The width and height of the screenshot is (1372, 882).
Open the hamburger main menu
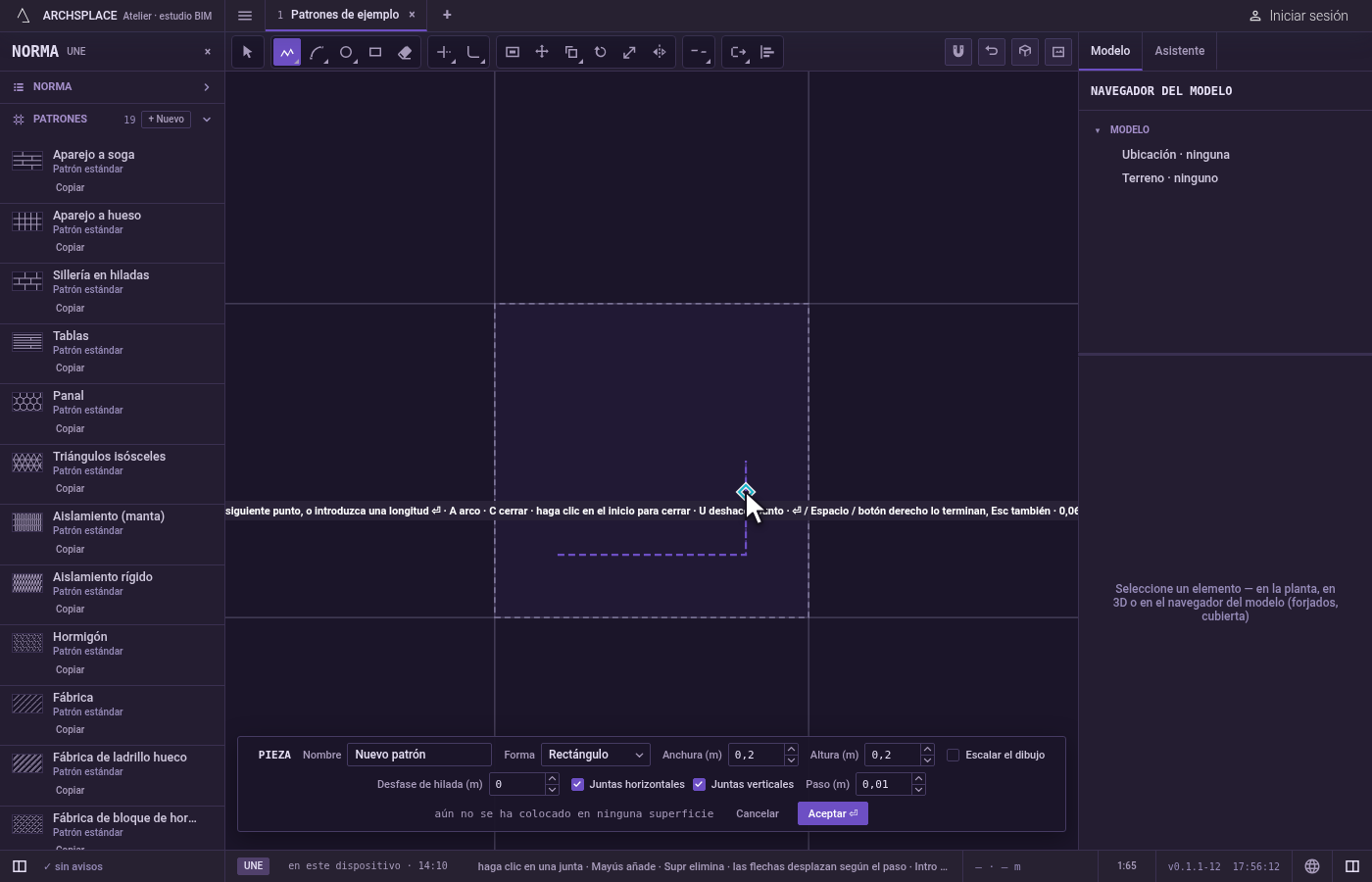click(x=245, y=15)
